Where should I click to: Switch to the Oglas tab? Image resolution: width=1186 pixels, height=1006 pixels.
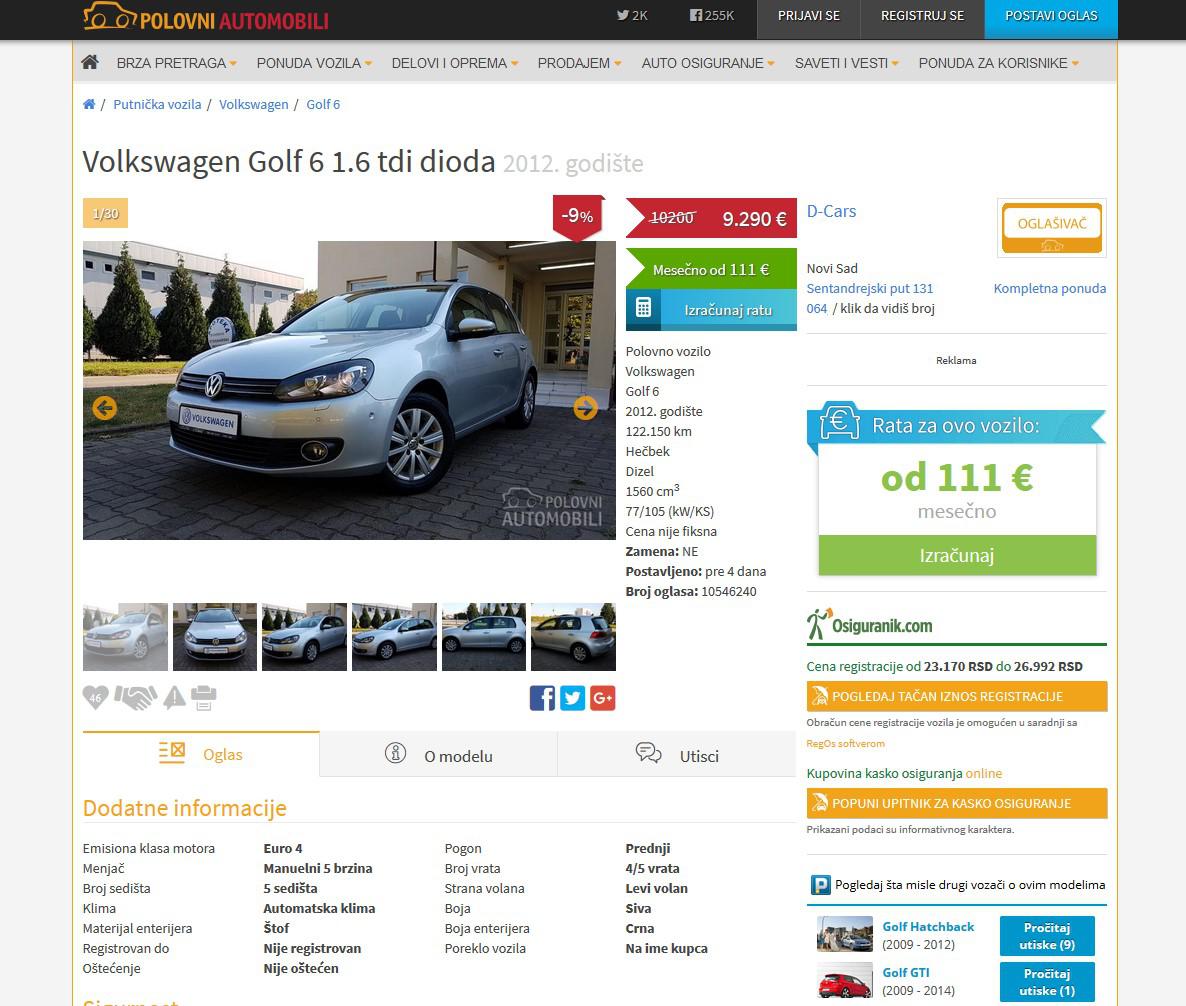pyautogui.click(x=201, y=754)
